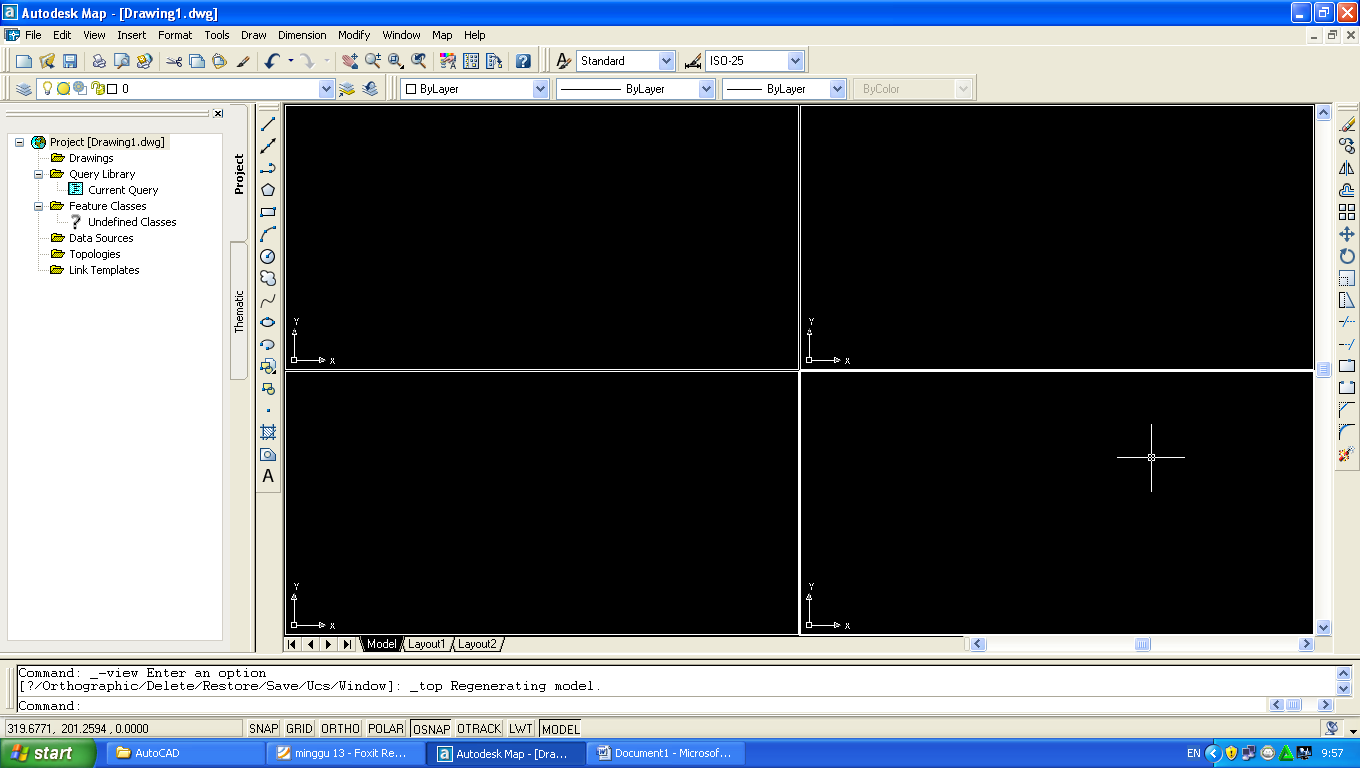The width and height of the screenshot is (1360, 768).
Task: Toggle ORTHO mode in status bar
Action: 340,729
